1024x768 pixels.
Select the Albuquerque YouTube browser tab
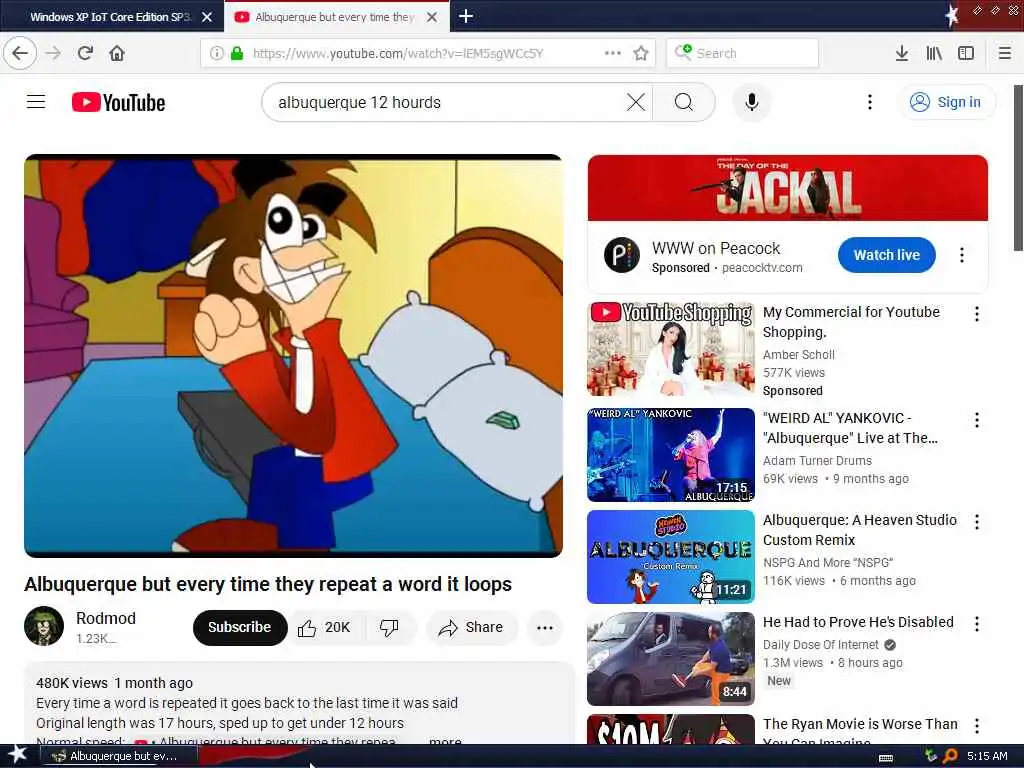pos(336,17)
